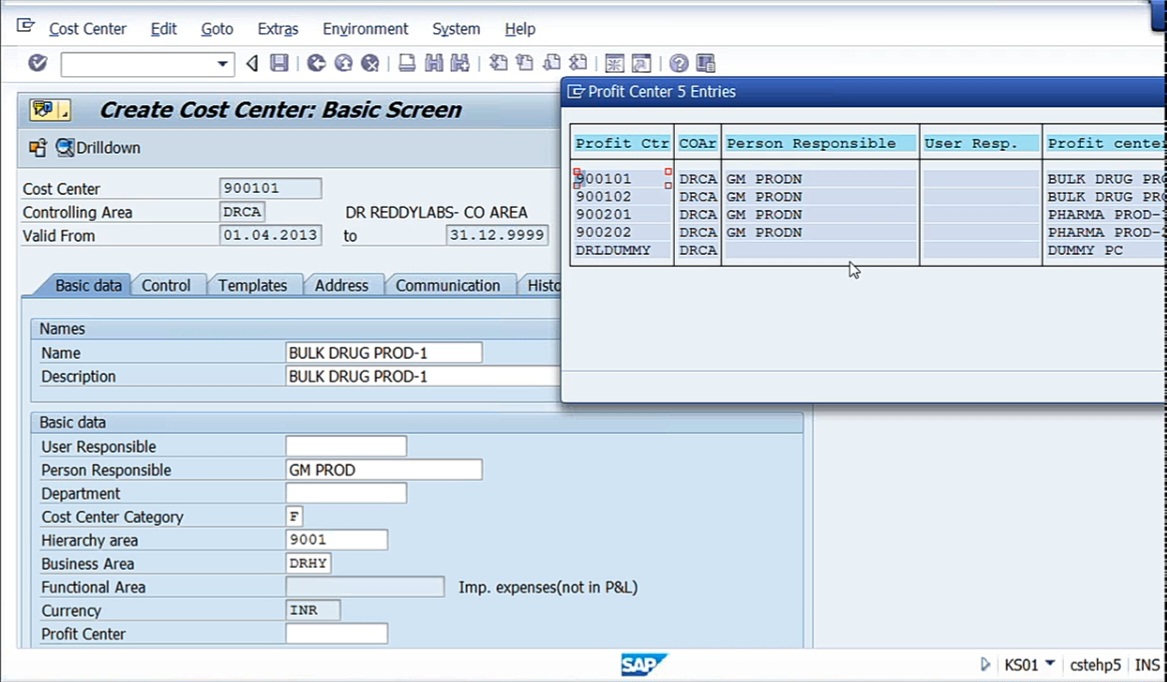Open the KS01 status bar dropdown
Image resolution: width=1167 pixels, height=682 pixels.
click(x=1050, y=663)
